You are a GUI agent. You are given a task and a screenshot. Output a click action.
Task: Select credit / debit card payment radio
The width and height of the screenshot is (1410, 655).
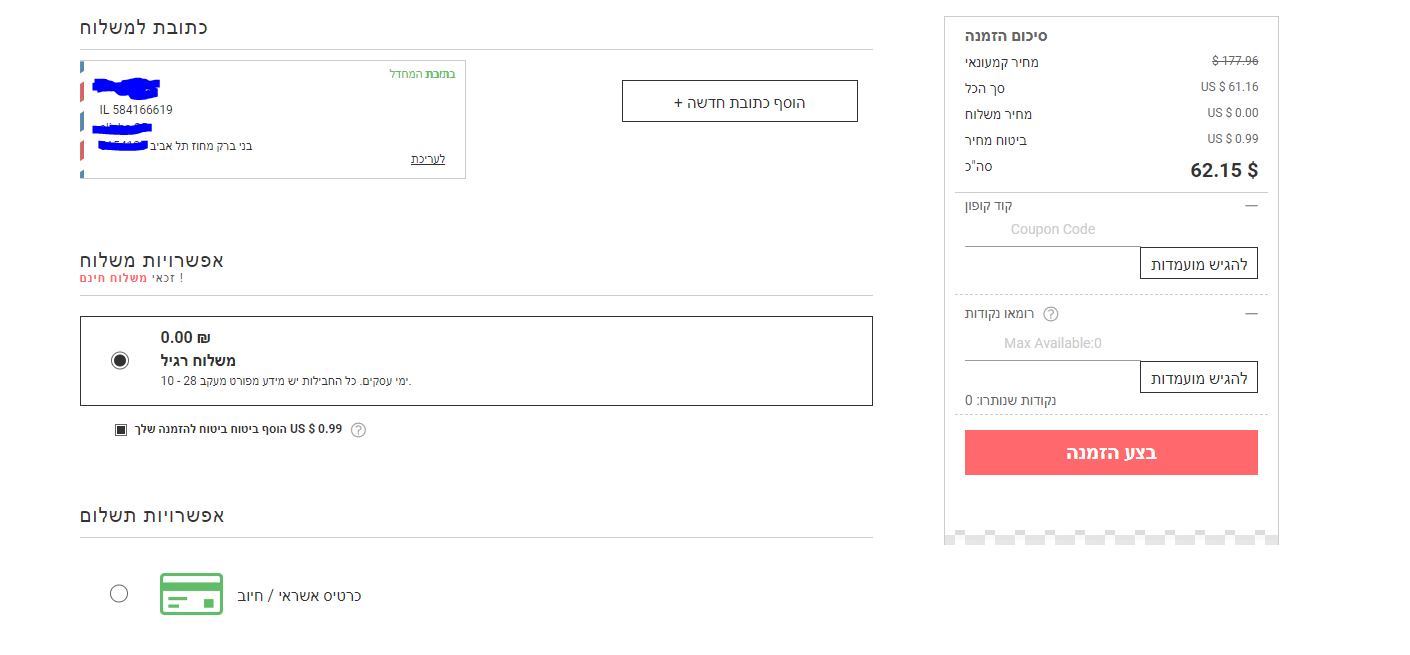[119, 593]
